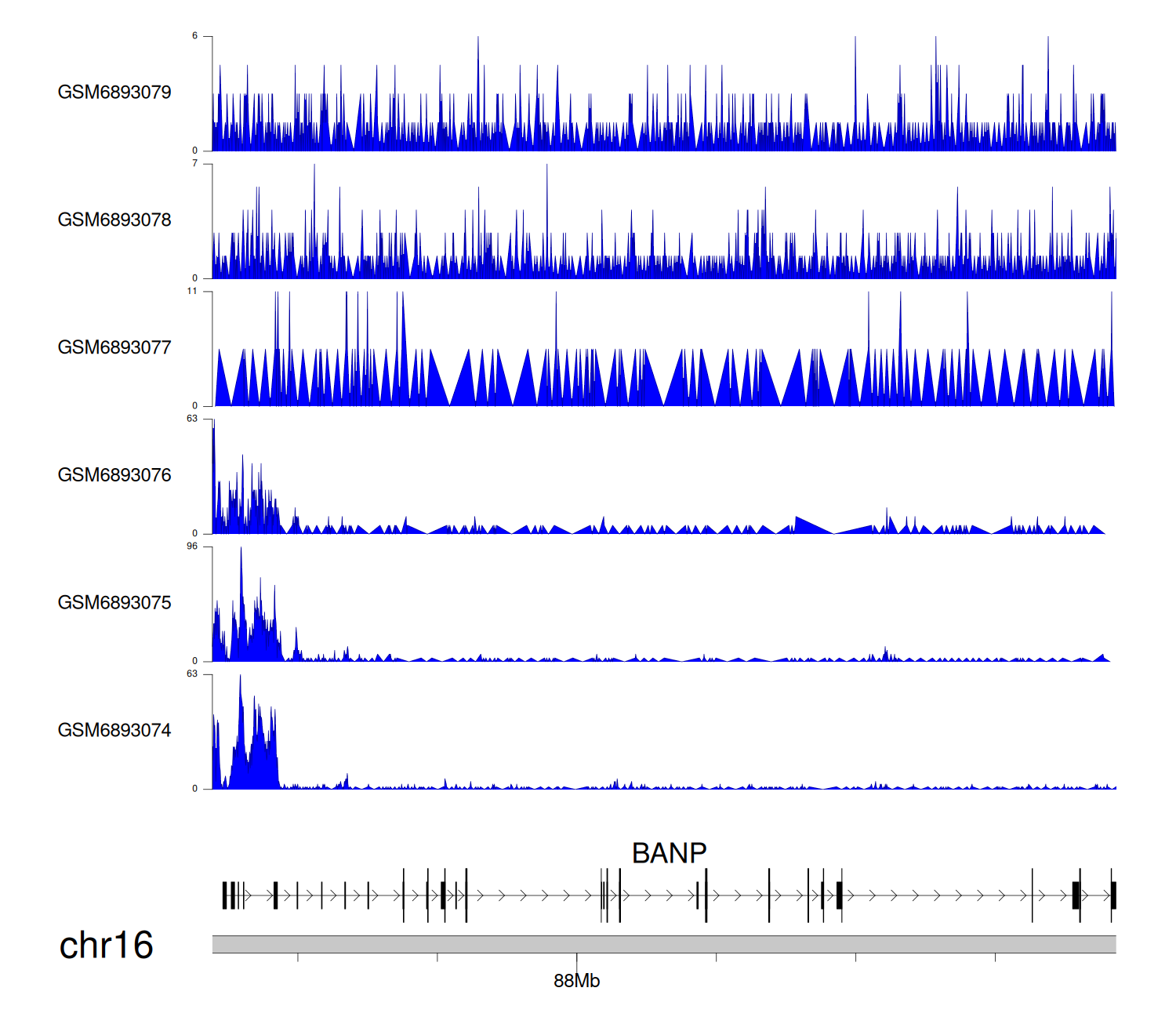Image resolution: width=1176 pixels, height=1035 pixels.
Task: Click the GSM6893077 sample label
Action: pos(114,347)
